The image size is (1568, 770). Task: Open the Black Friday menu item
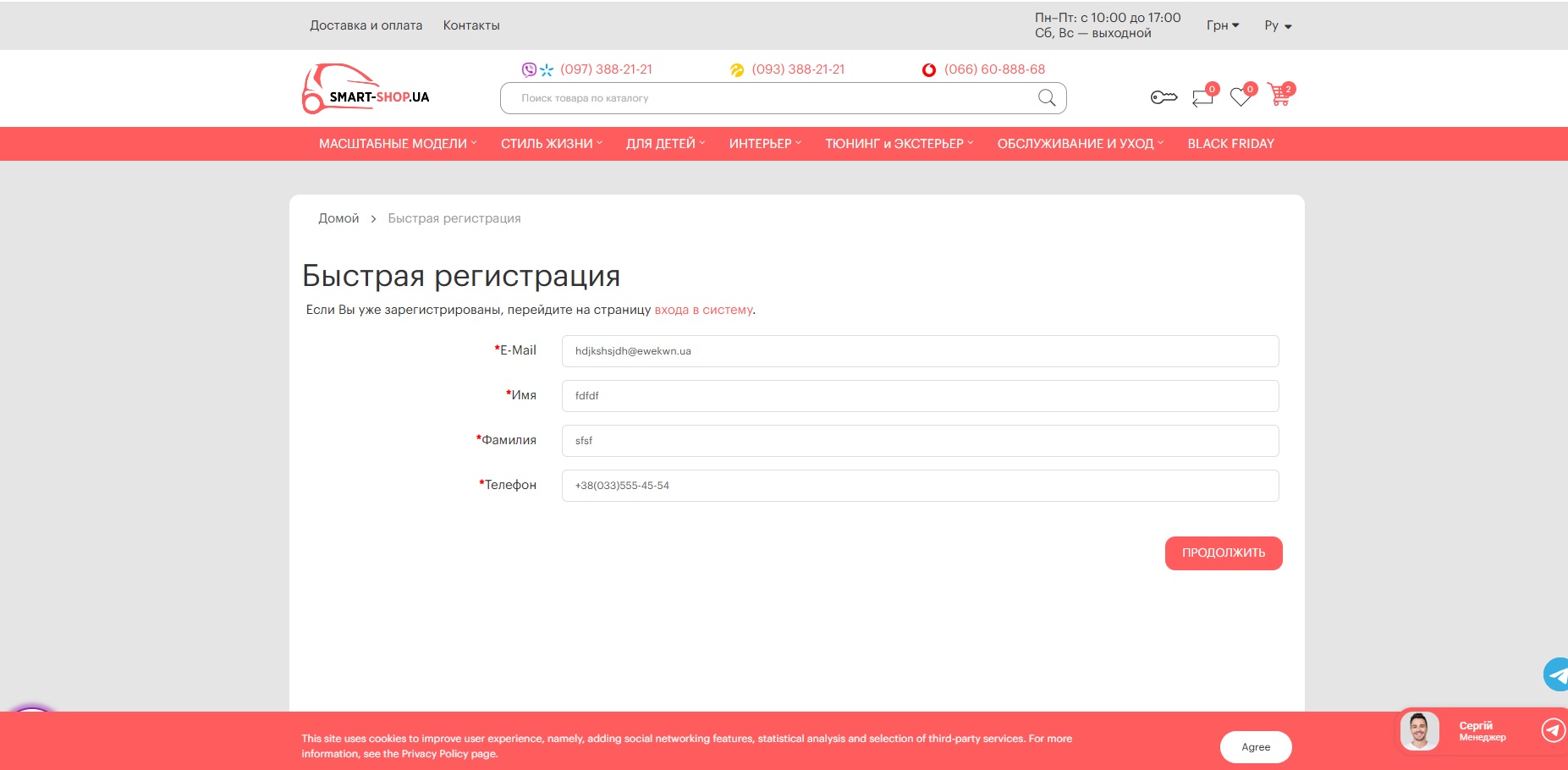(1230, 144)
